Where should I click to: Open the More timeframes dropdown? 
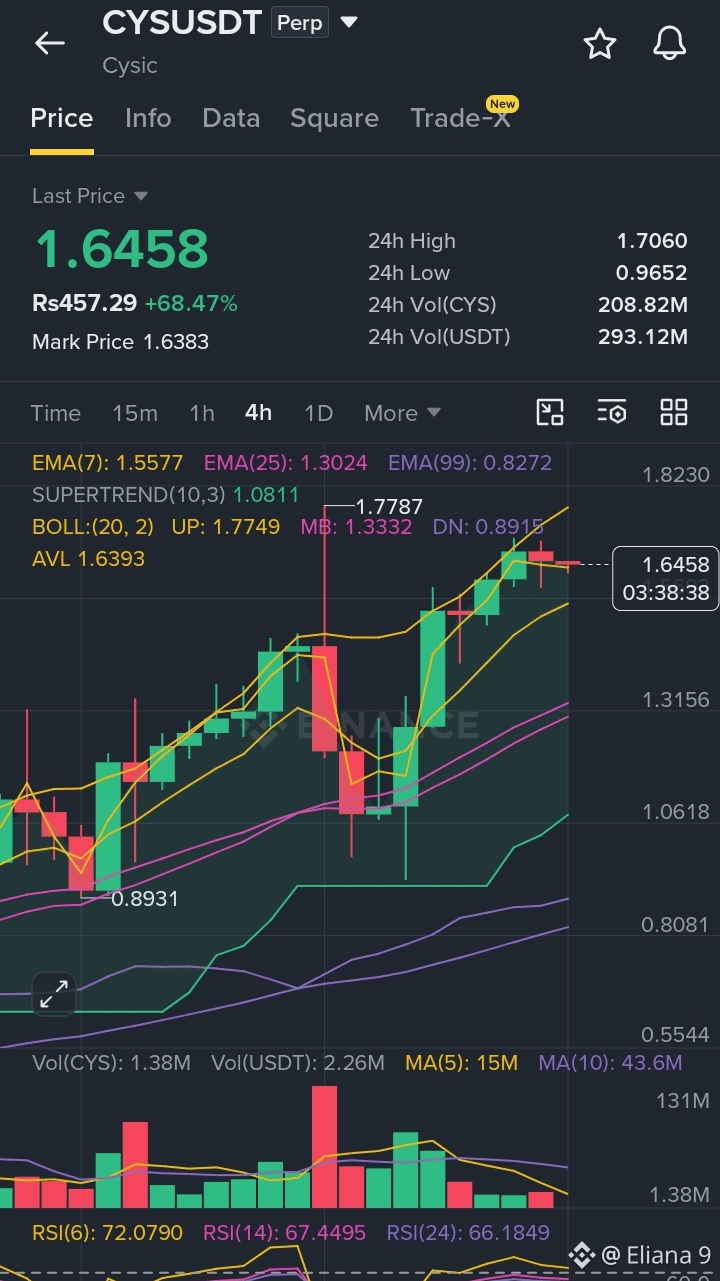[402, 413]
